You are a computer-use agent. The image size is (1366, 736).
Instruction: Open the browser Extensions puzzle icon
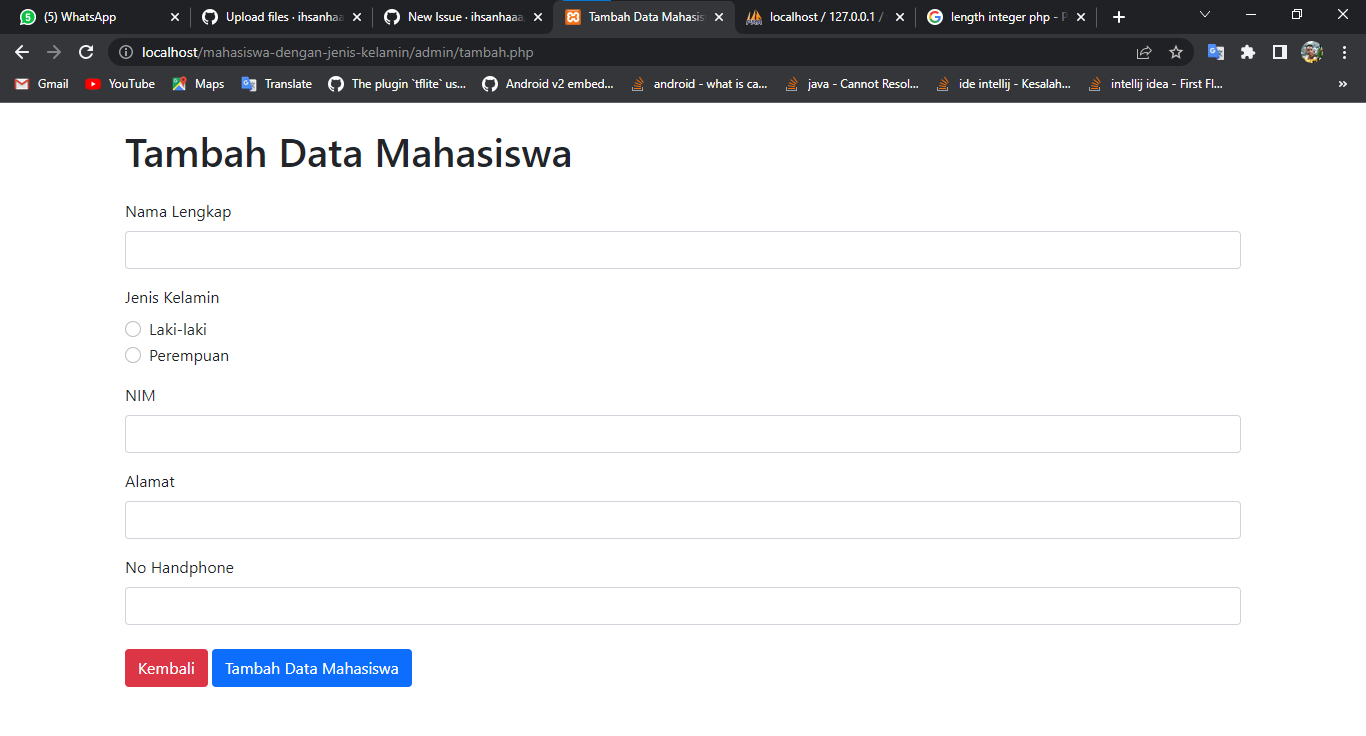(1248, 51)
